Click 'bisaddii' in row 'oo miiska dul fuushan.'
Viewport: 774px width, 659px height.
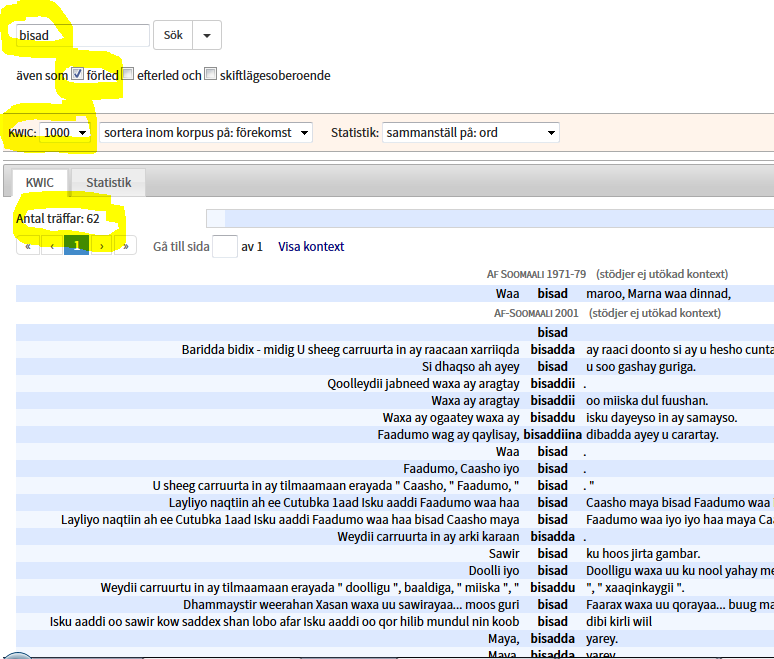552,401
